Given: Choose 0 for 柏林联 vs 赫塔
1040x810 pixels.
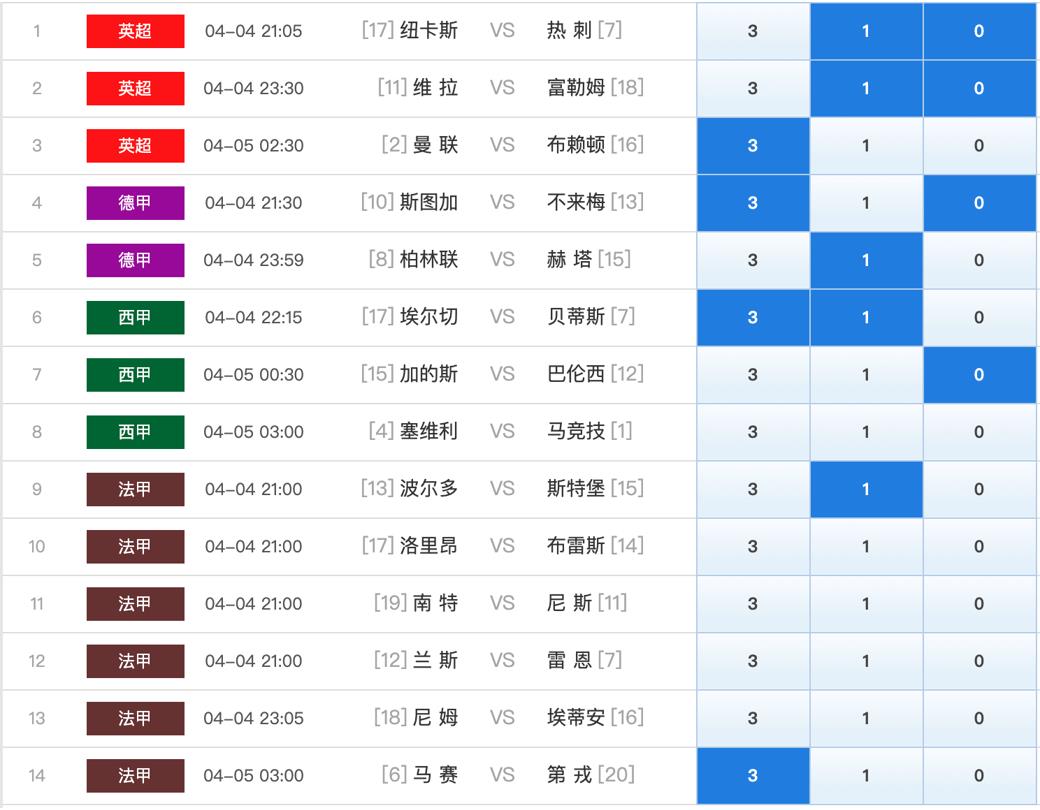Looking at the screenshot, I should (980, 260).
